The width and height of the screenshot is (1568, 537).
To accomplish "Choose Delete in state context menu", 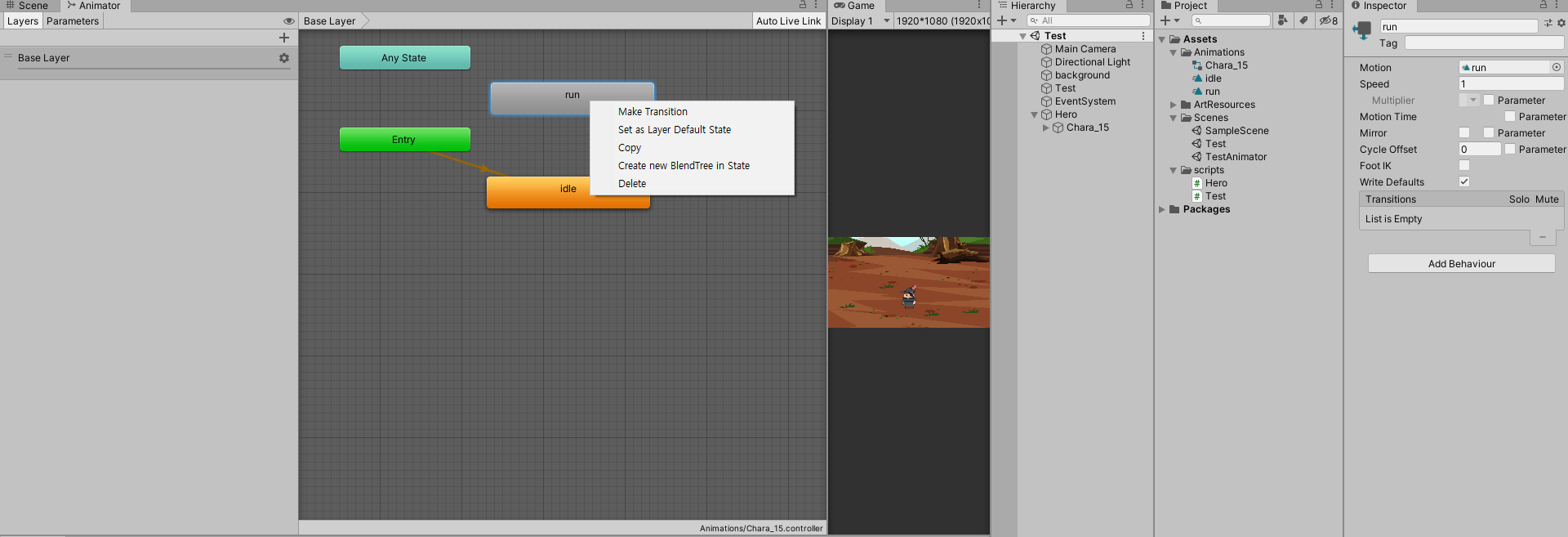I will tap(692, 184).
